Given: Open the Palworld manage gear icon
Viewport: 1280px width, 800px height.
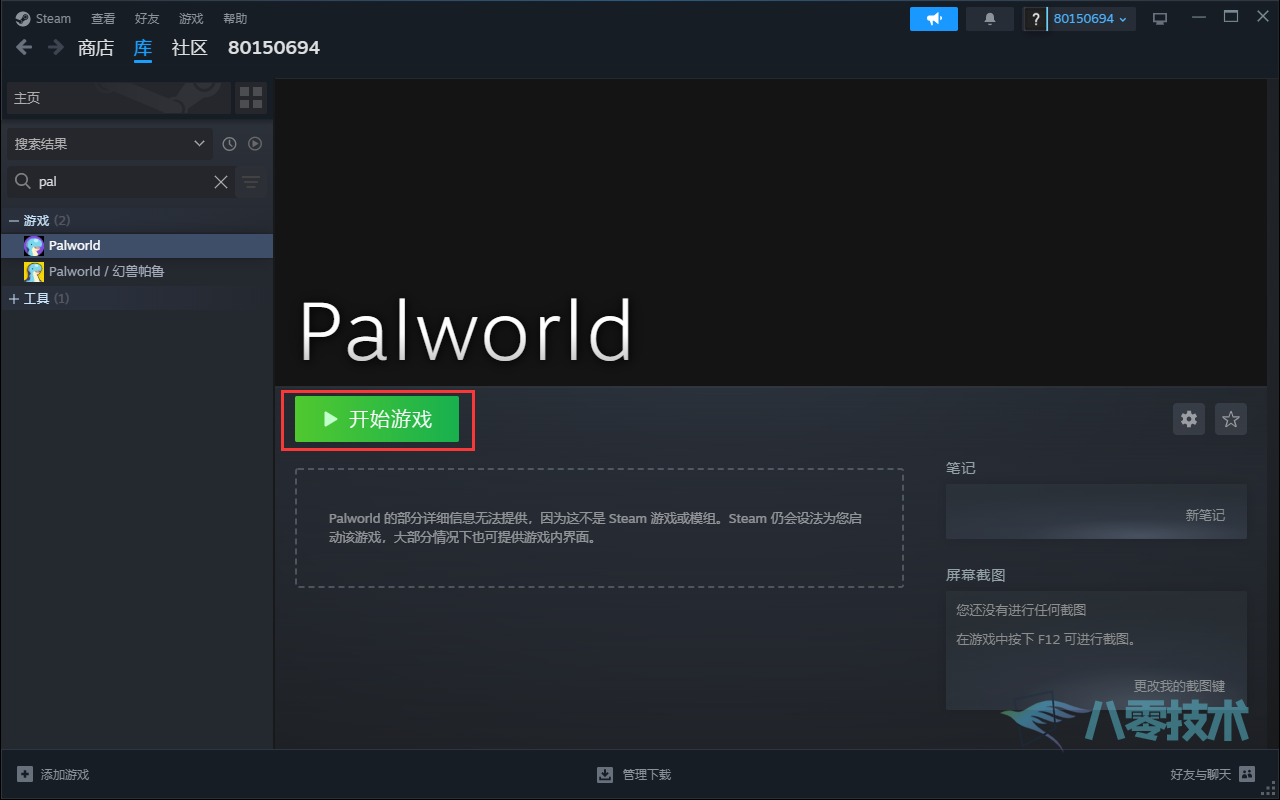Looking at the screenshot, I should pos(1189,419).
